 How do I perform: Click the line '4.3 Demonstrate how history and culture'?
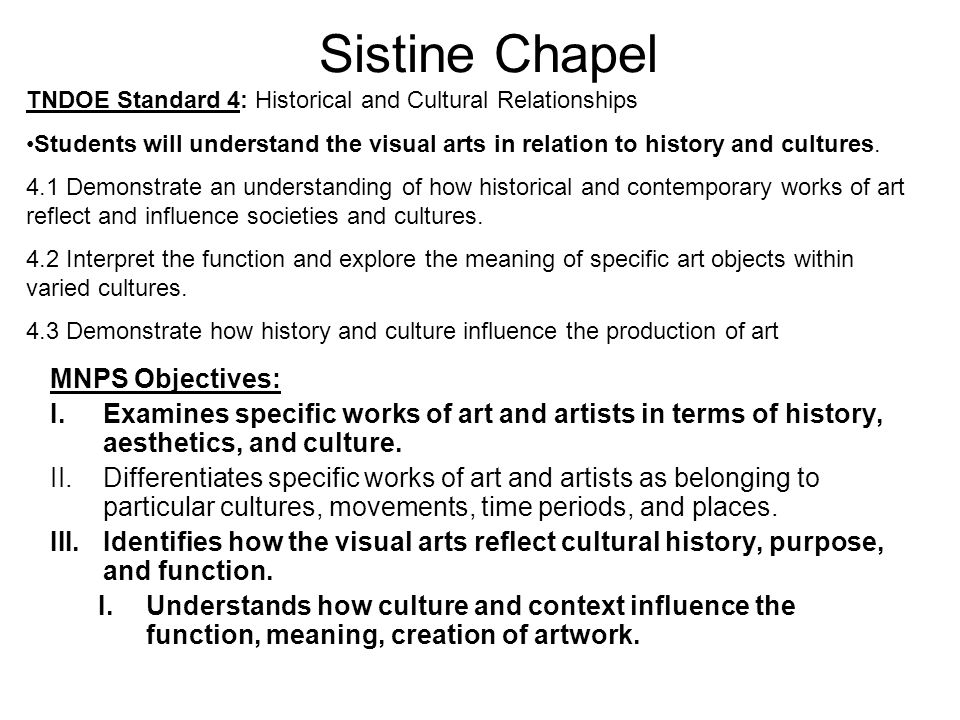(x=402, y=331)
